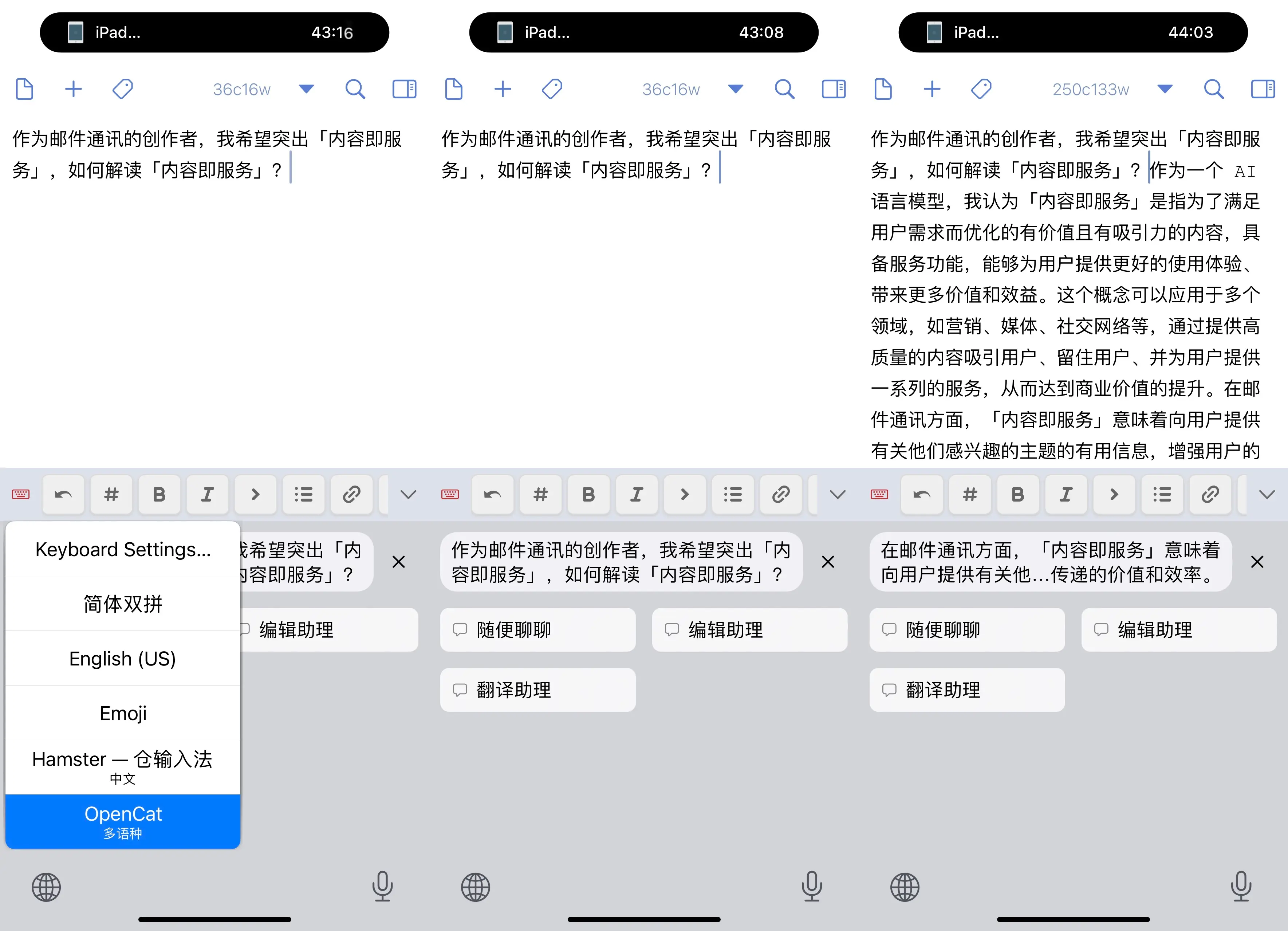
Task: Tap 随便聊聊 button in right screenshot
Action: 966,629
